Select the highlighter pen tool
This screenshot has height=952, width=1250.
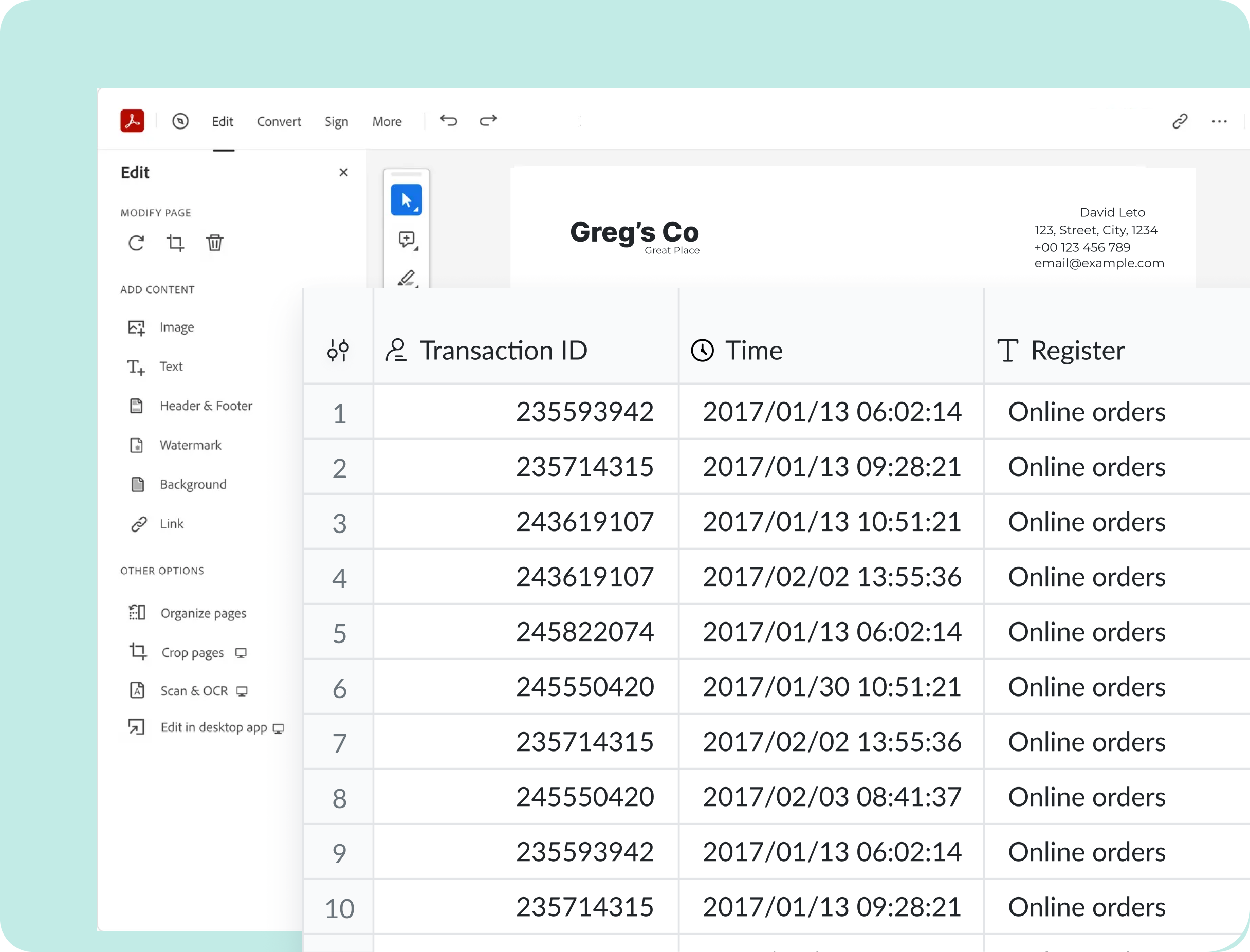click(x=406, y=277)
